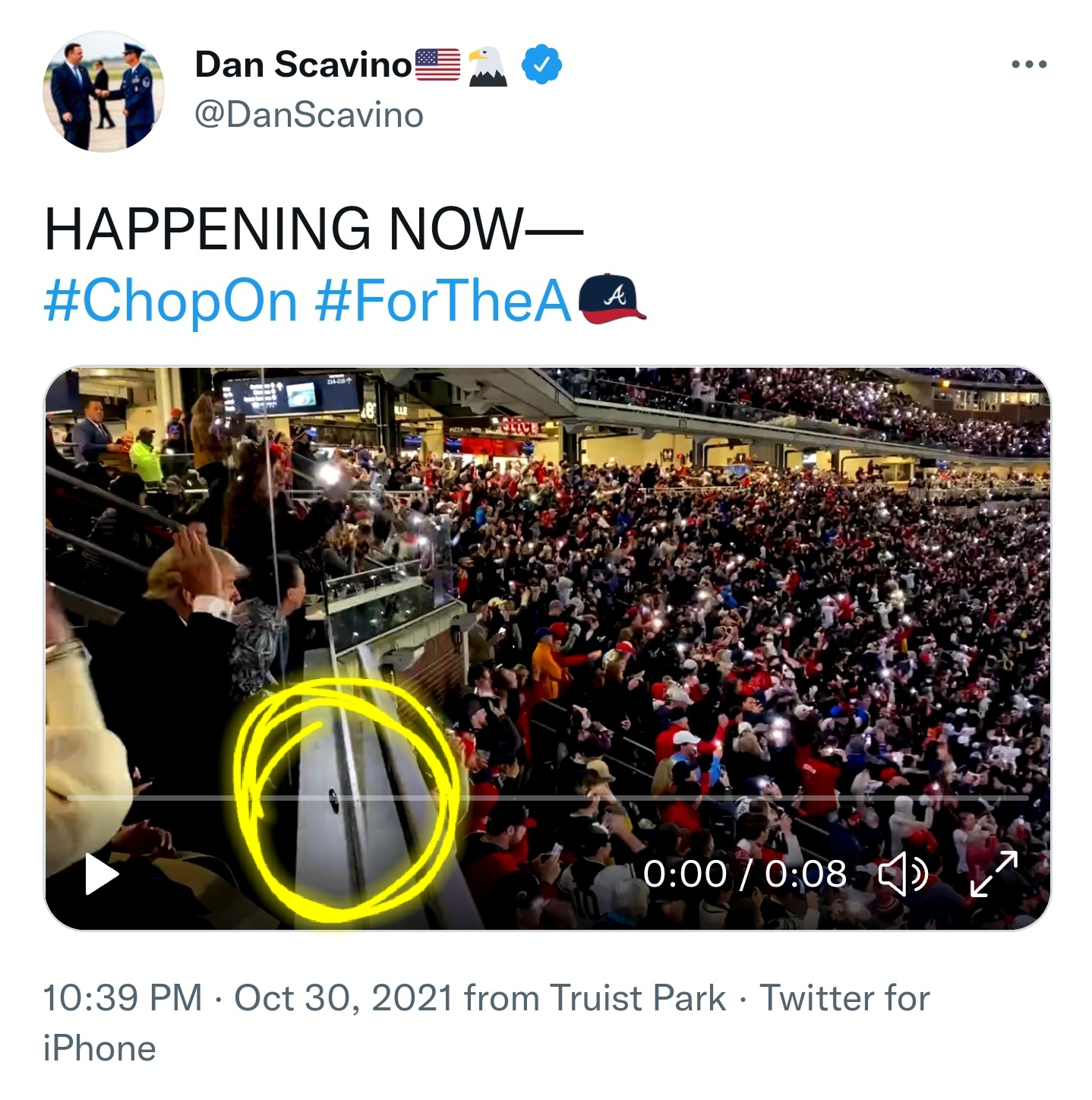Click the Dan Scavino display name
The height and width of the screenshot is (1100, 1092).
[303, 65]
